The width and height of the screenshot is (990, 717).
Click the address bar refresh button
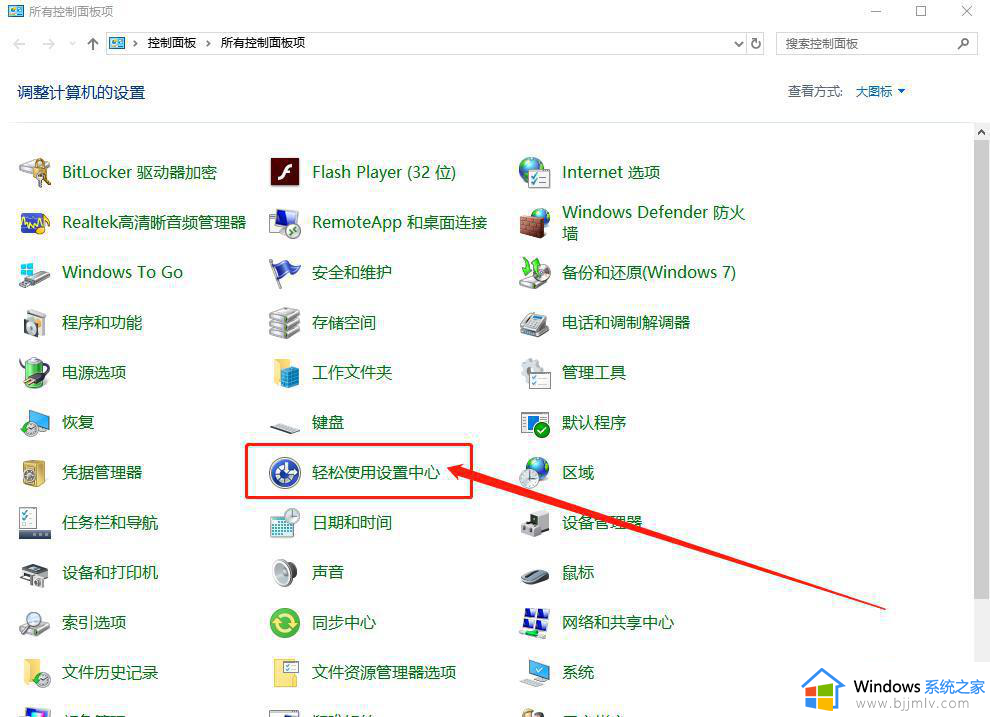click(x=756, y=44)
